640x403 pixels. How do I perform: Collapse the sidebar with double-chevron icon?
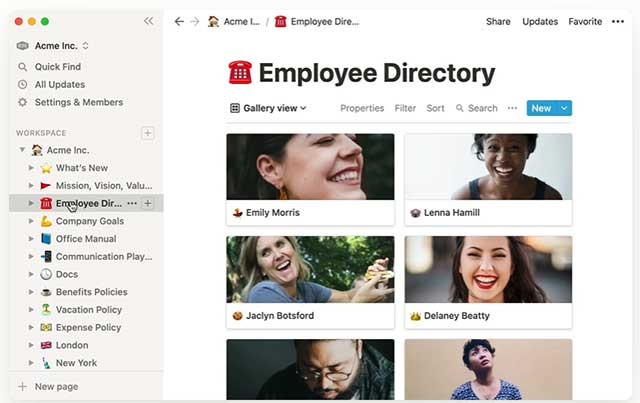click(x=149, y=21)
